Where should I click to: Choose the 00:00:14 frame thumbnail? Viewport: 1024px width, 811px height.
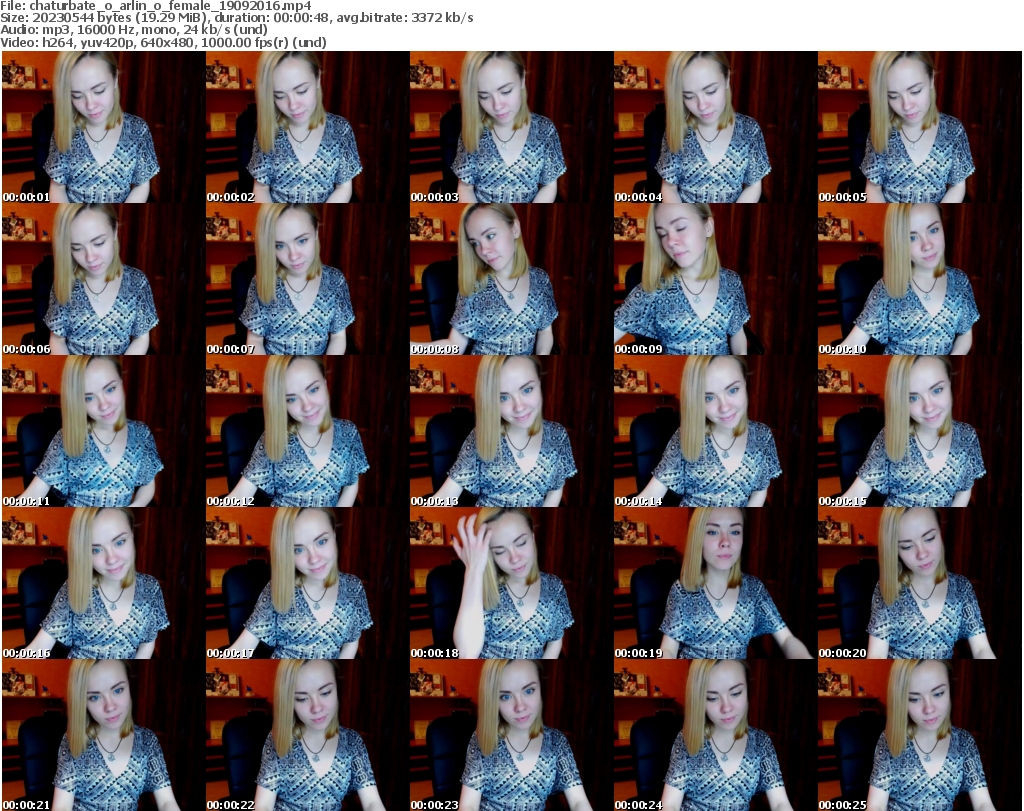coord(715,432)
